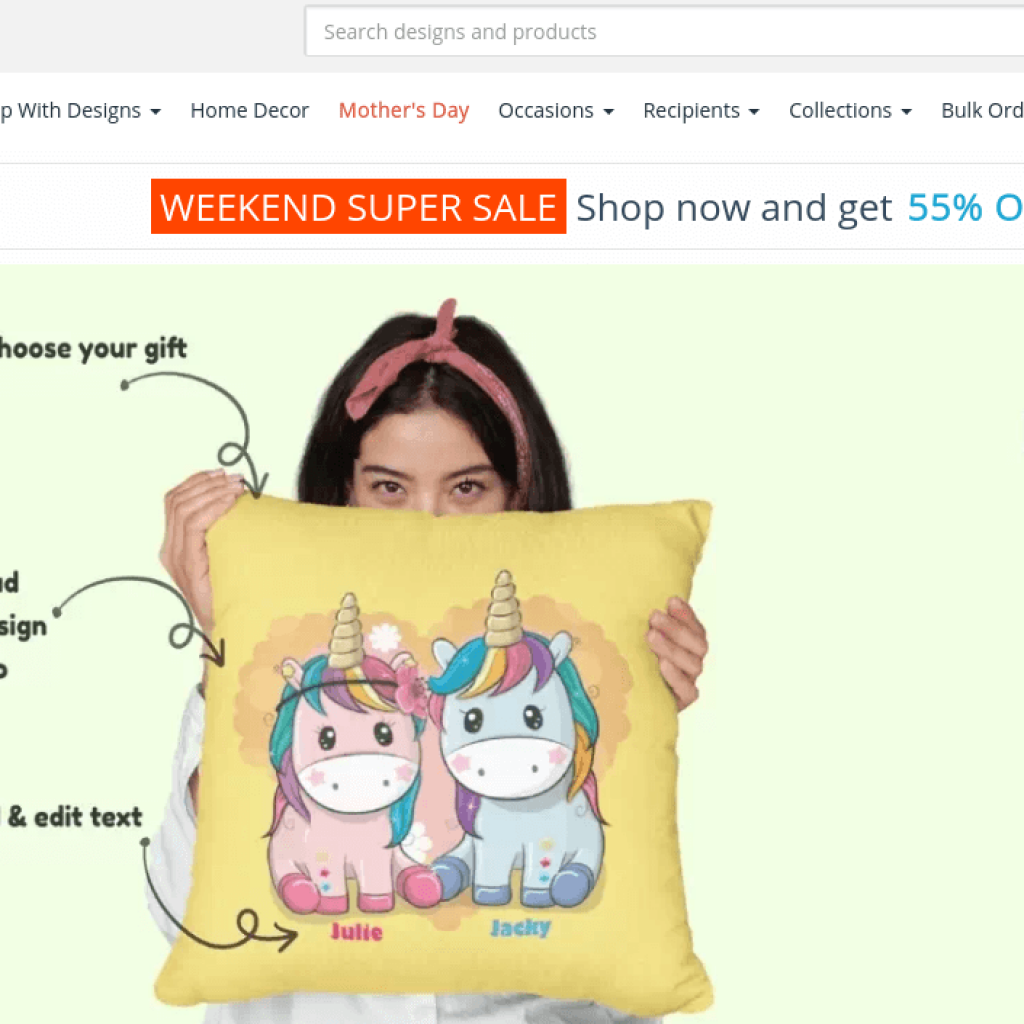Image resolution: width=1024 pixels, height=1024 pixels.
Task: Open the Home Decor menu item
Action: pos(249,110)
